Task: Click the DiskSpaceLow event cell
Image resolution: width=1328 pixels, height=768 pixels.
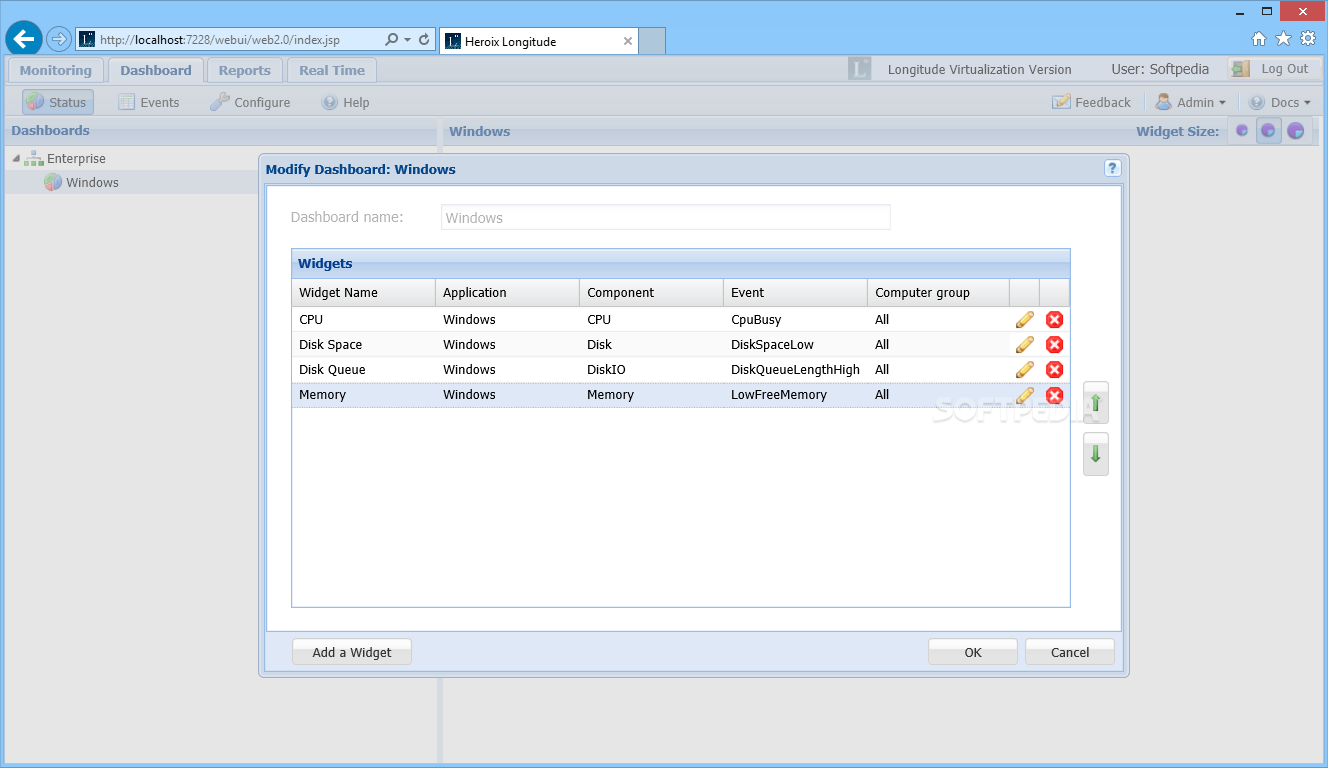Action: [x=795, y=345]
